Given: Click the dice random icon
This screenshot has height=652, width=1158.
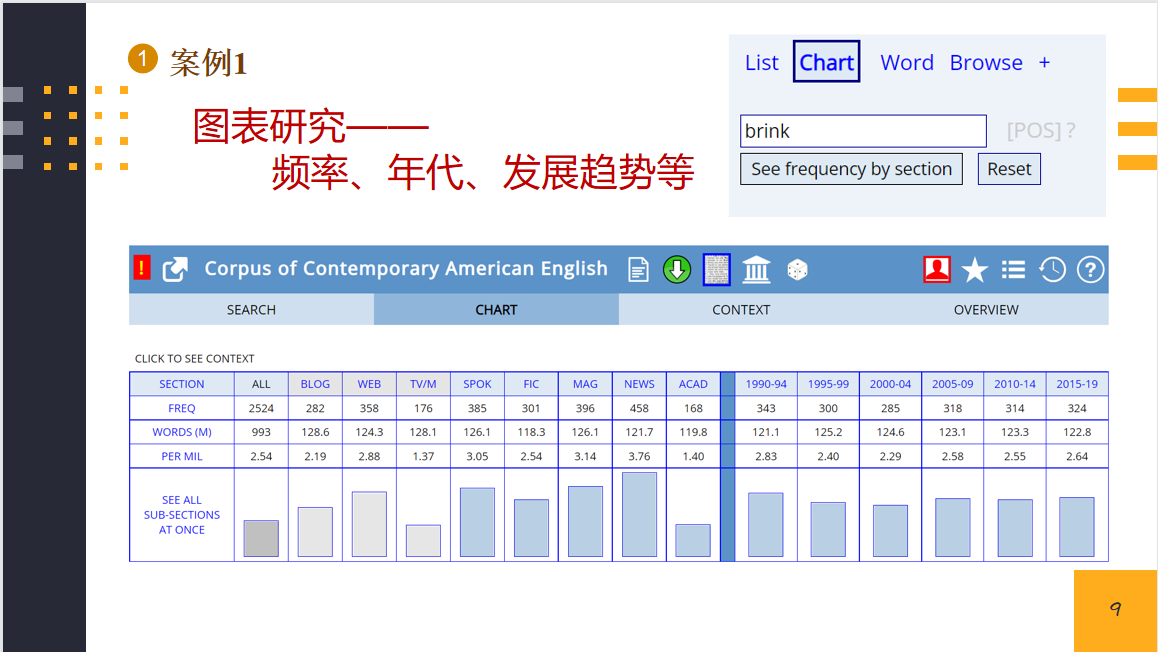Looking at the screenshot, I should pyautogui.click(x=797, y=270).
